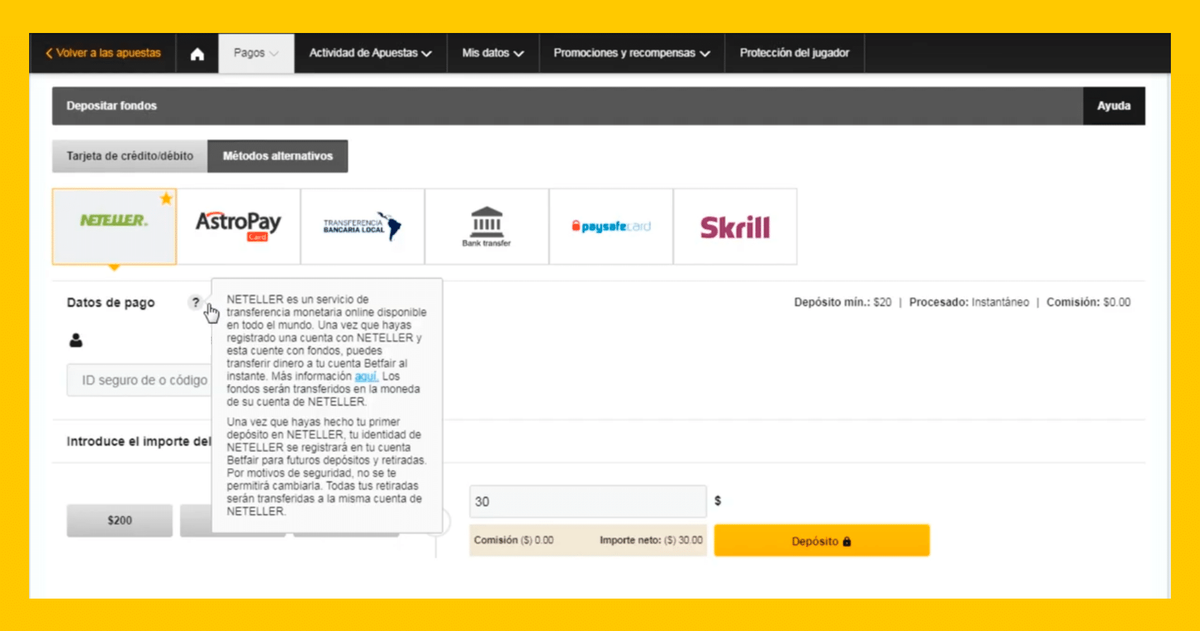The width and height of the screenshot is (1200, 631).
Task: Switch to Tarjeta de crédito/débito tab
Action: [130, 156]
